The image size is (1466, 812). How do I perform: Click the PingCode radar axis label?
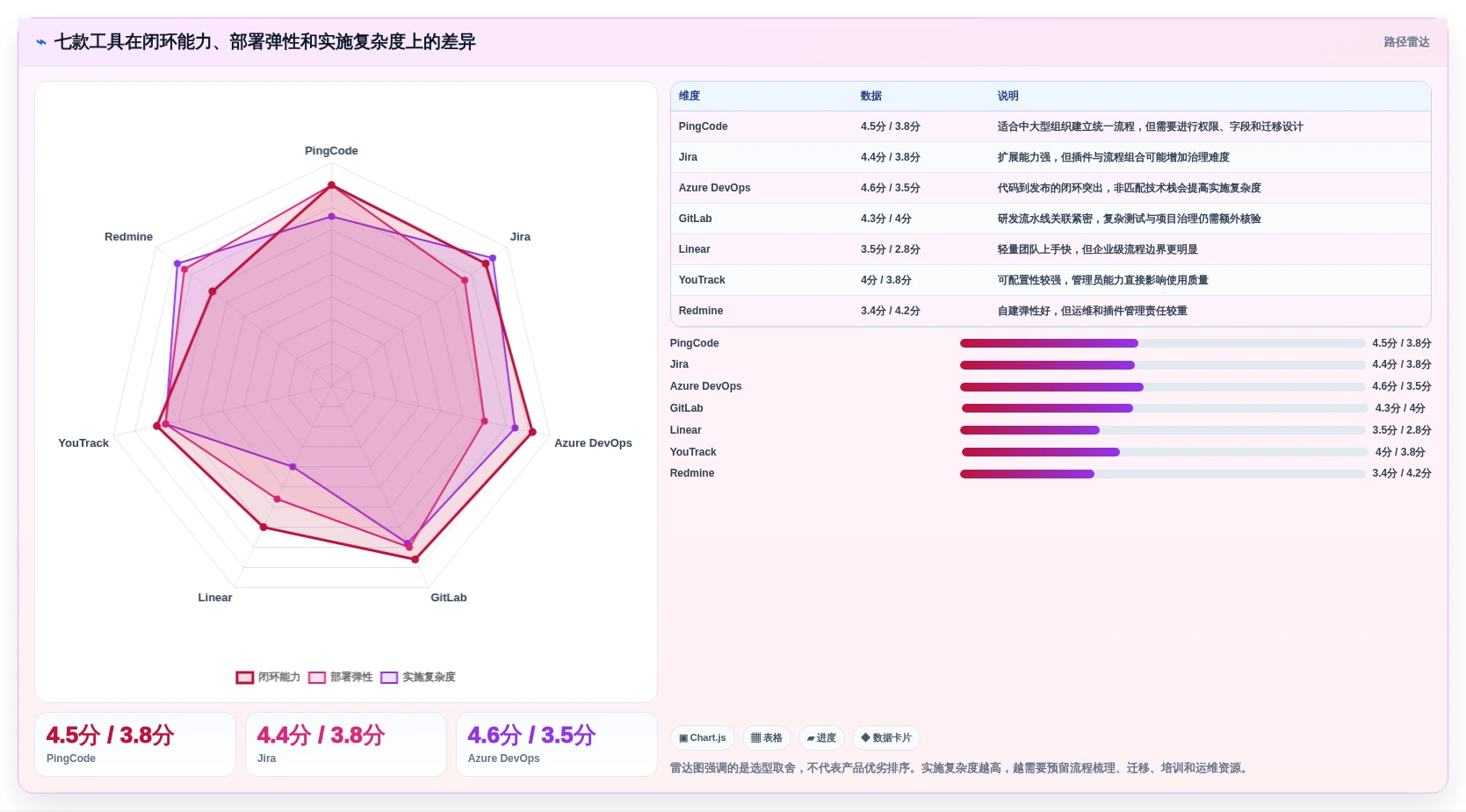tap(331, 151)
